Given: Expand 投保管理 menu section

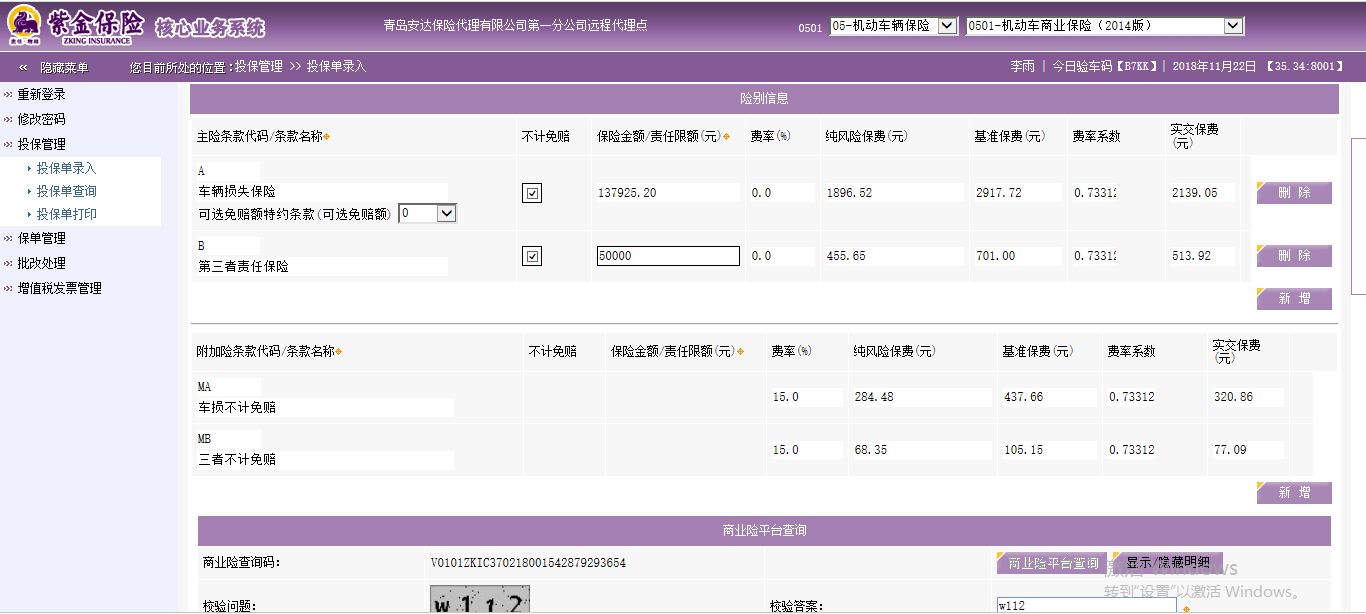Looking at the screenshot, I should pos(41,144).
